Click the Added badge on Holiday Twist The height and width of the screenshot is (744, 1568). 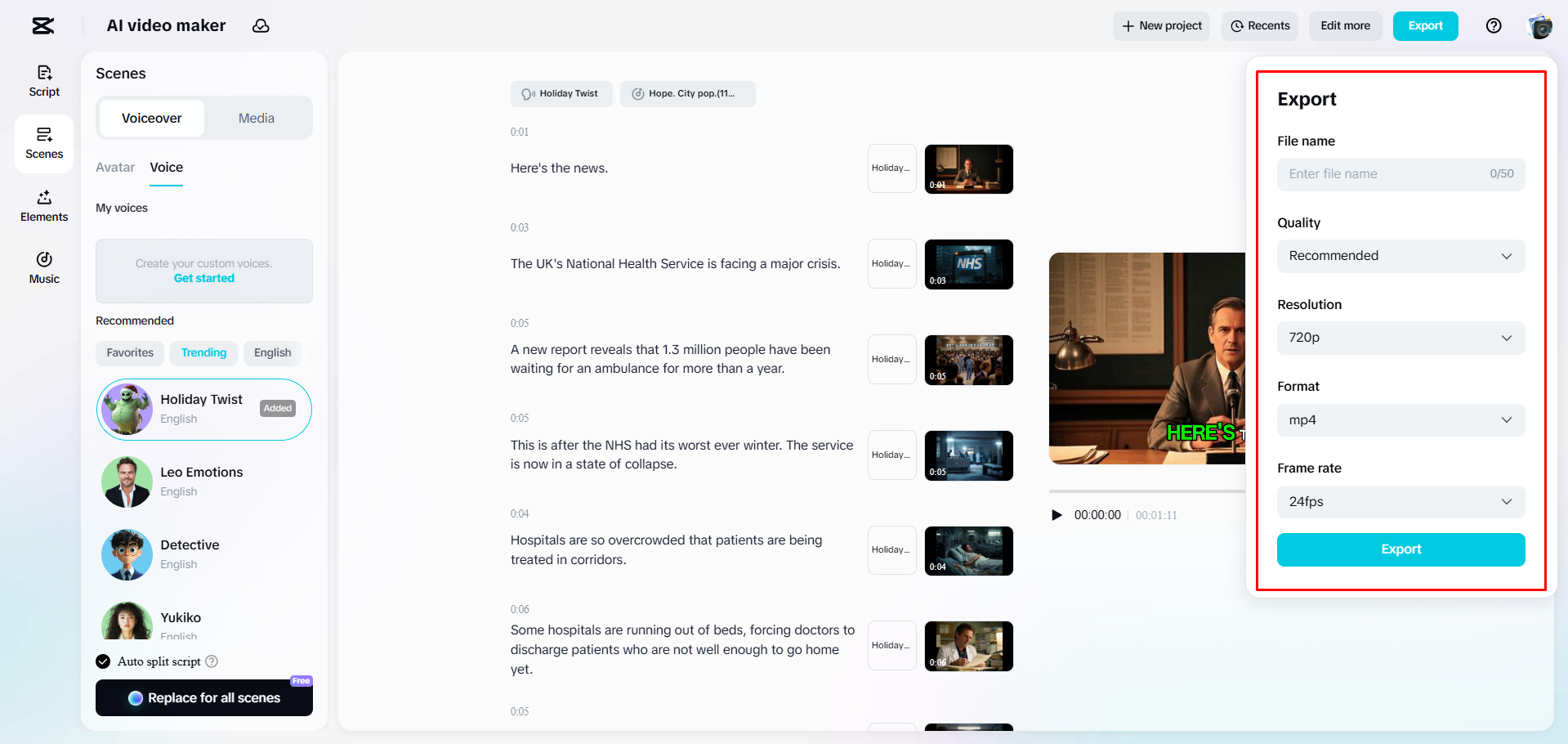click(278, 409)
